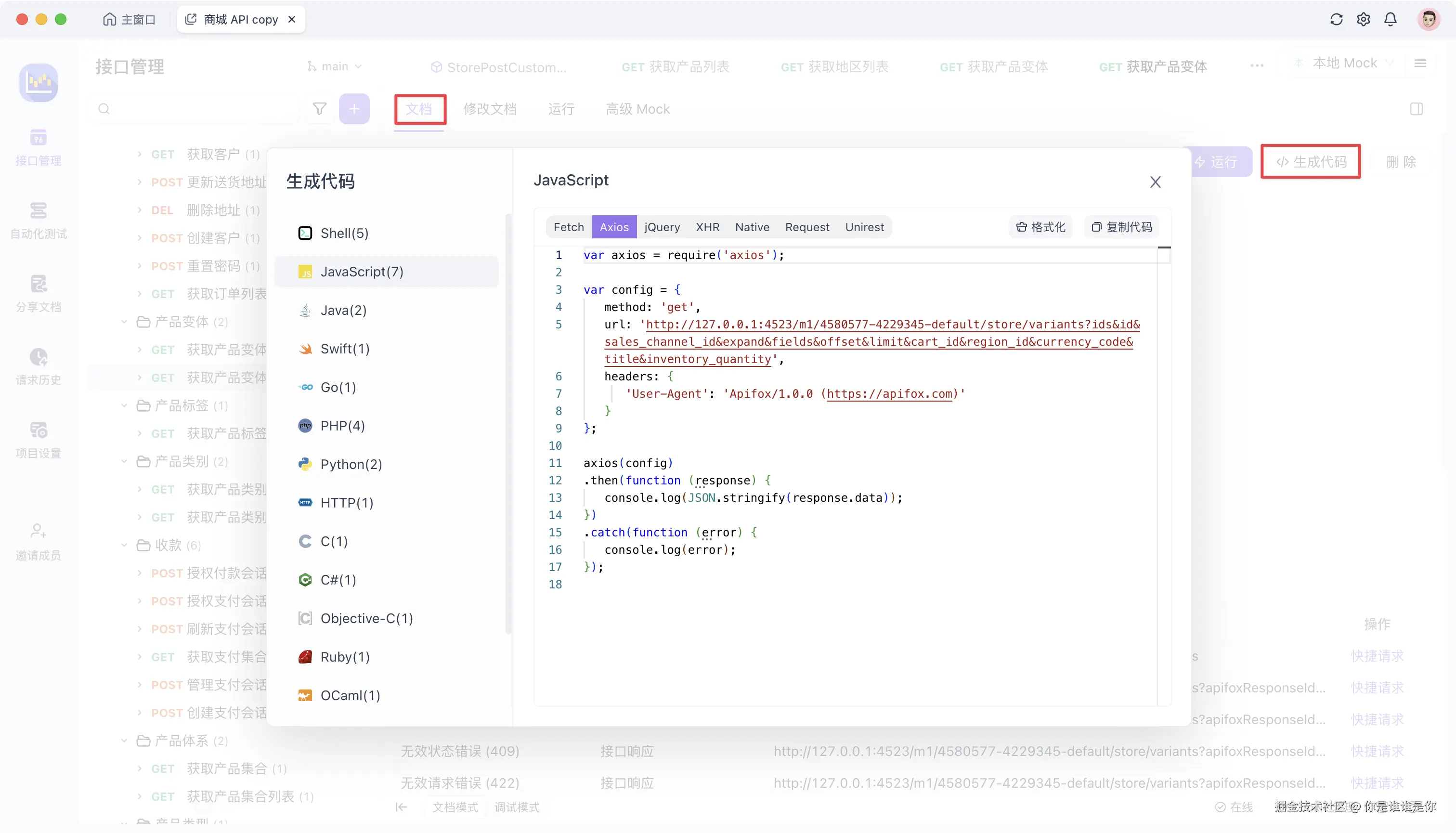This screenshot has width=1456, height=833.
Task: Switch to the 修改文档 tab
Action: pos(490,109)
